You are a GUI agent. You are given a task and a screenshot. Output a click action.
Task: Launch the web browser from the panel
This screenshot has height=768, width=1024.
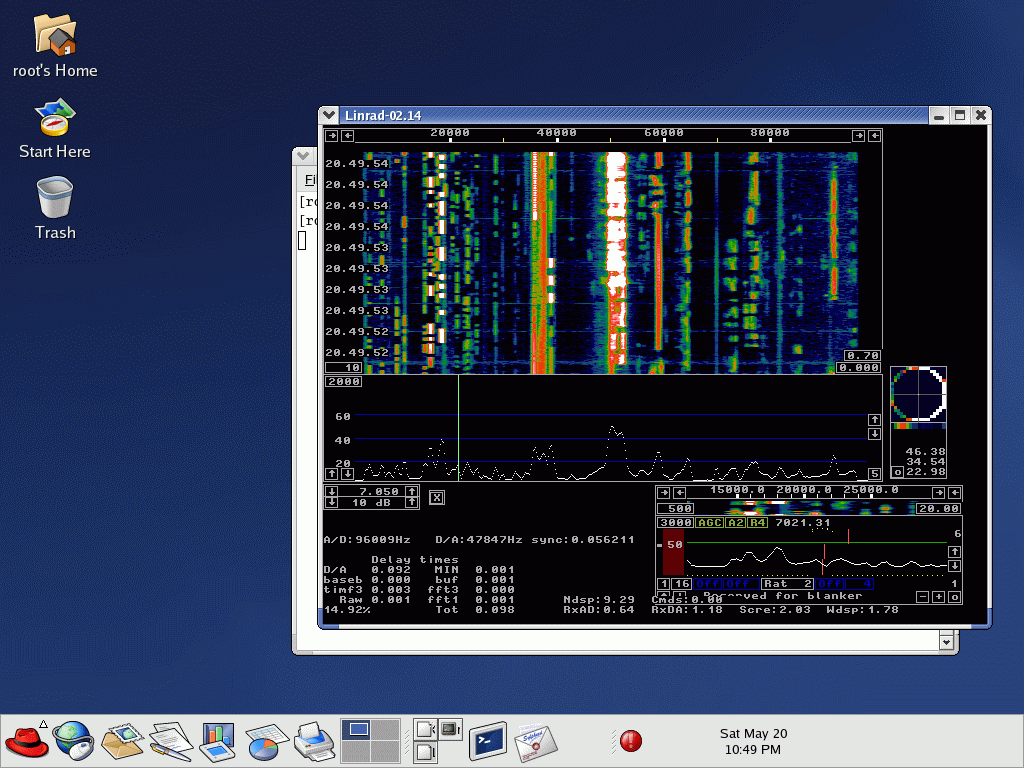[x=73, y=741]
